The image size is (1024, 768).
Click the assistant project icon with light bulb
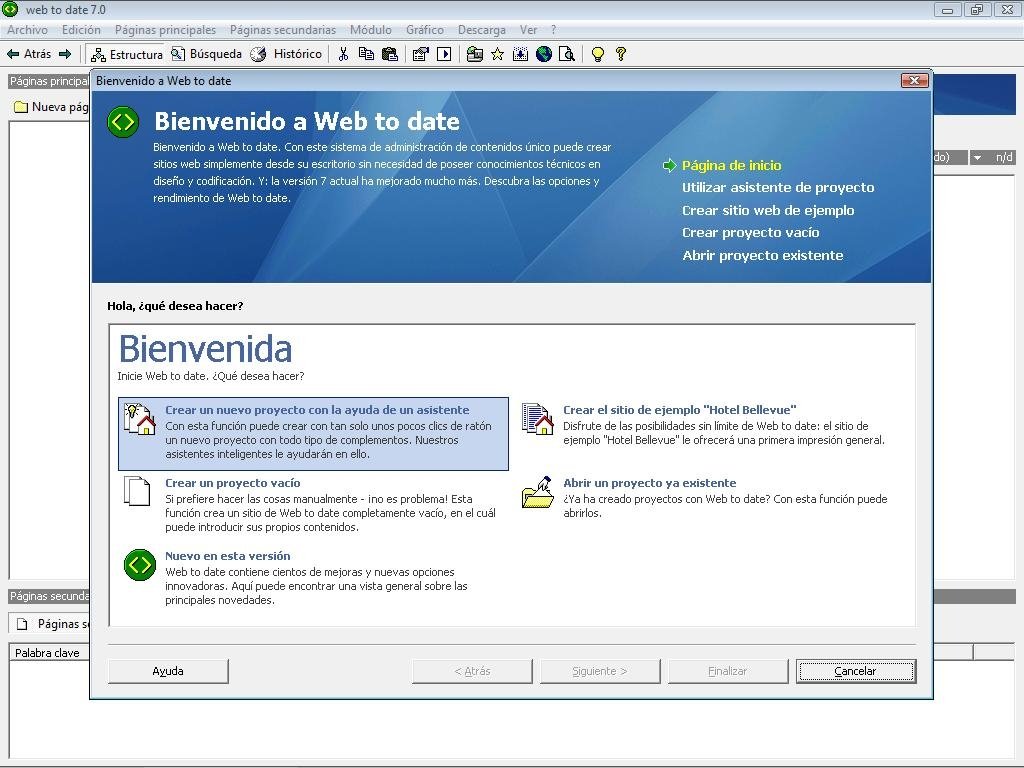140,419
